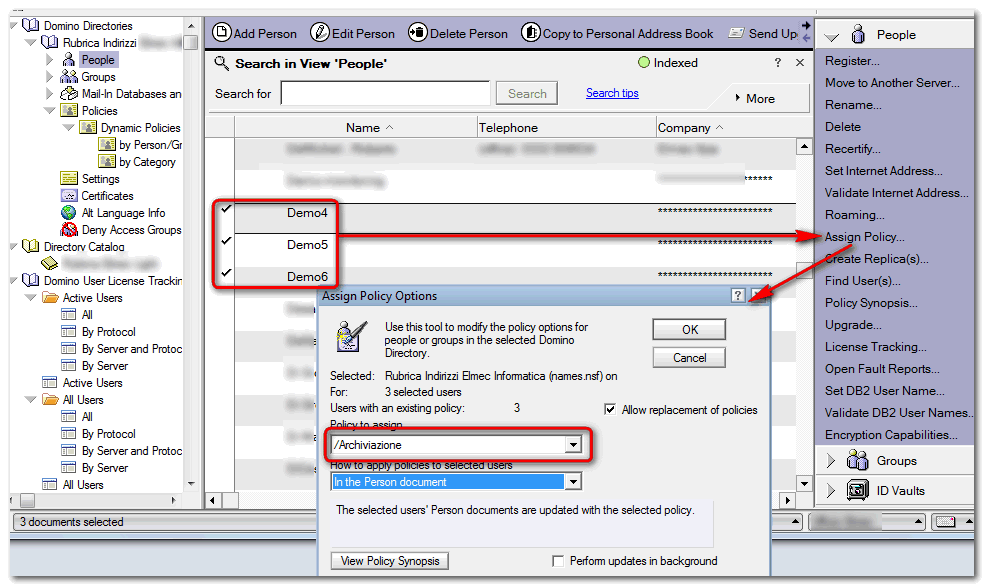
Task: Click the Deny Access Groups icon
Action: pyautogui.click(x=68, y=229)
